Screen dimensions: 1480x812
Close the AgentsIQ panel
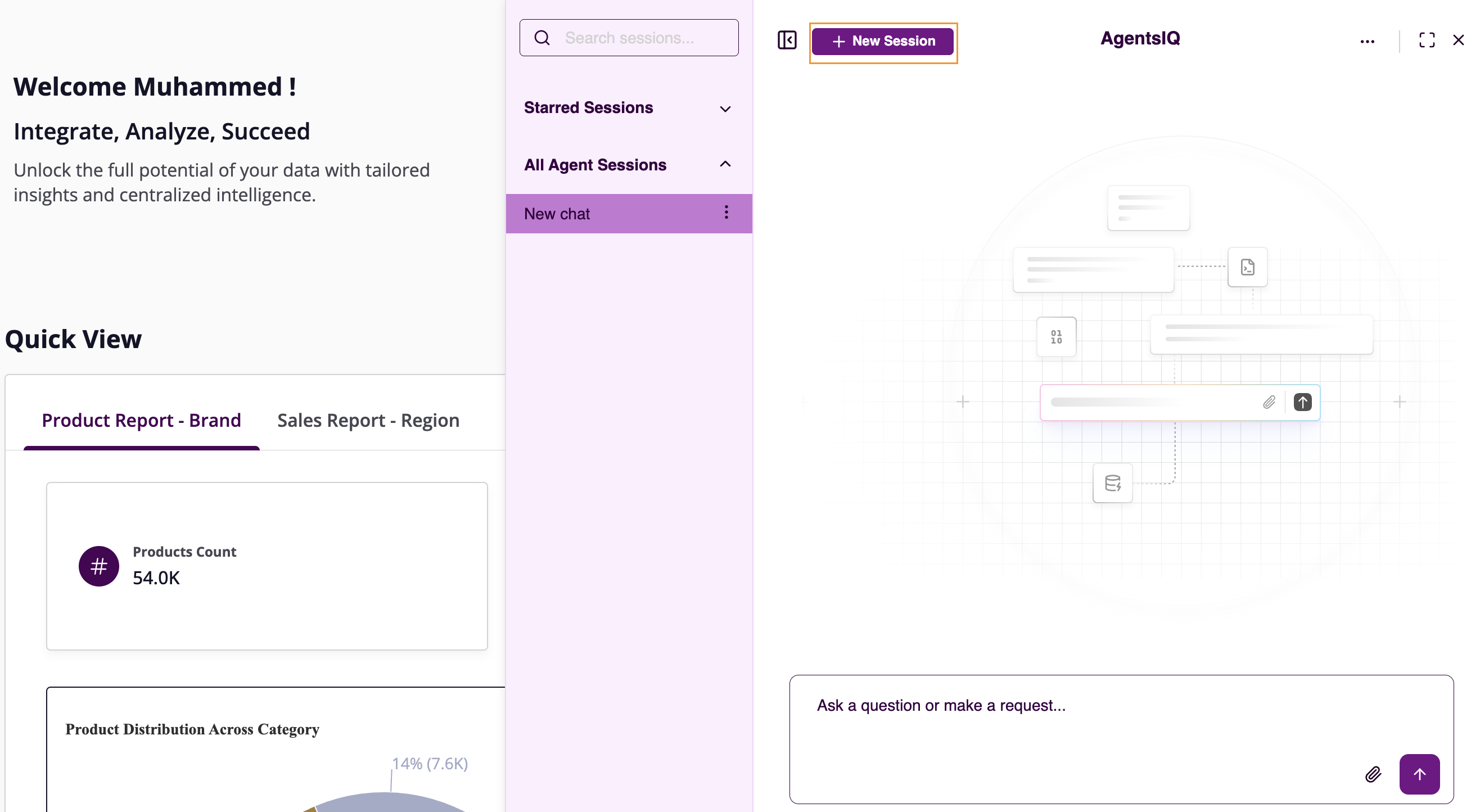pos(1458,40)
